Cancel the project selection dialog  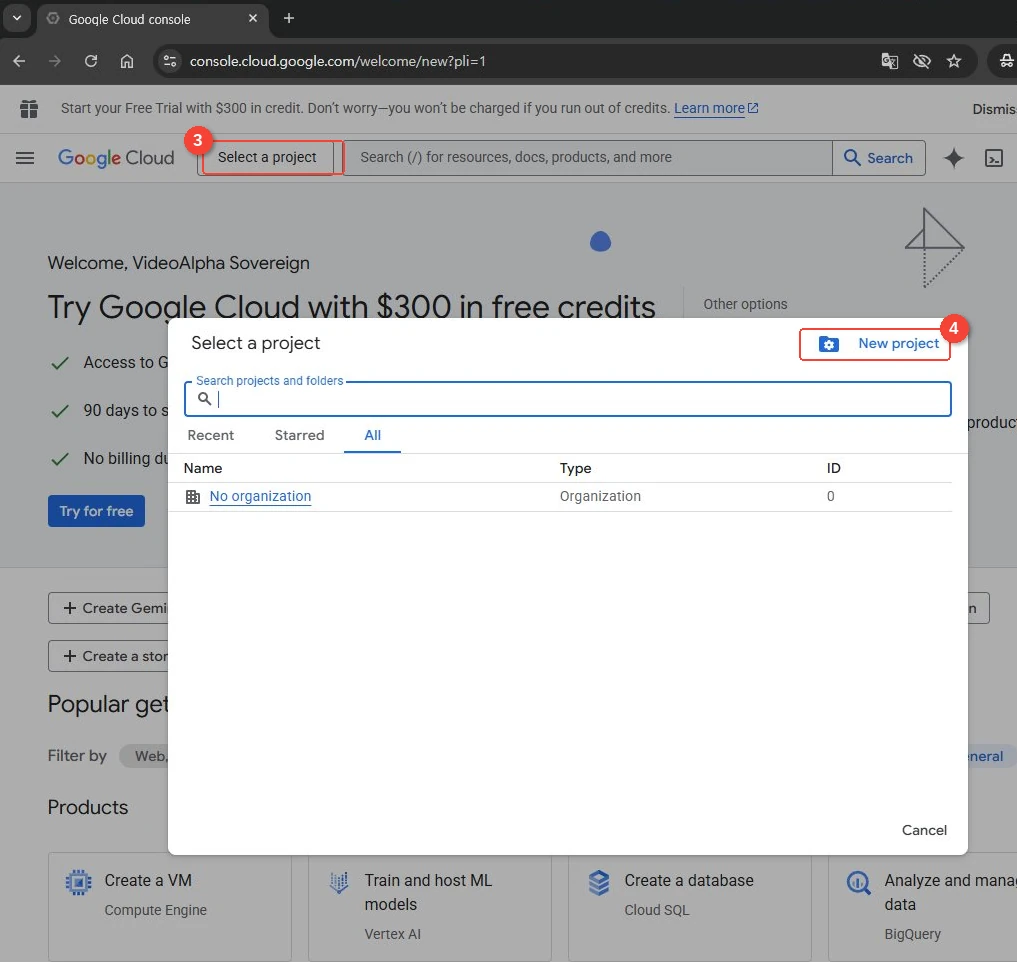pos(924,830)
